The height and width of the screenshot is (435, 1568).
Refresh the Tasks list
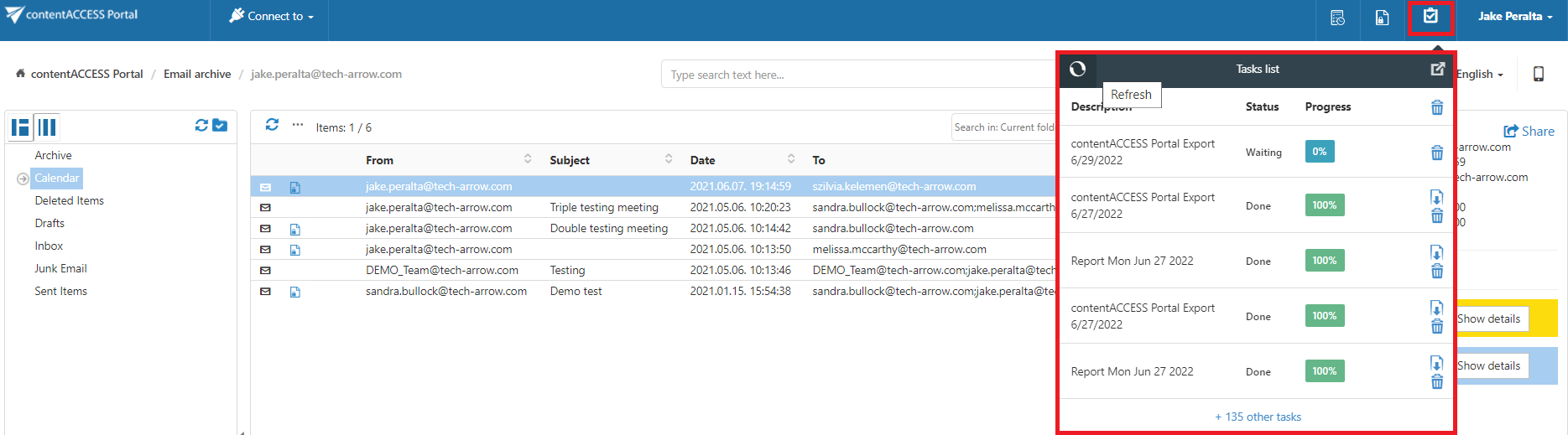point(1078,69)
